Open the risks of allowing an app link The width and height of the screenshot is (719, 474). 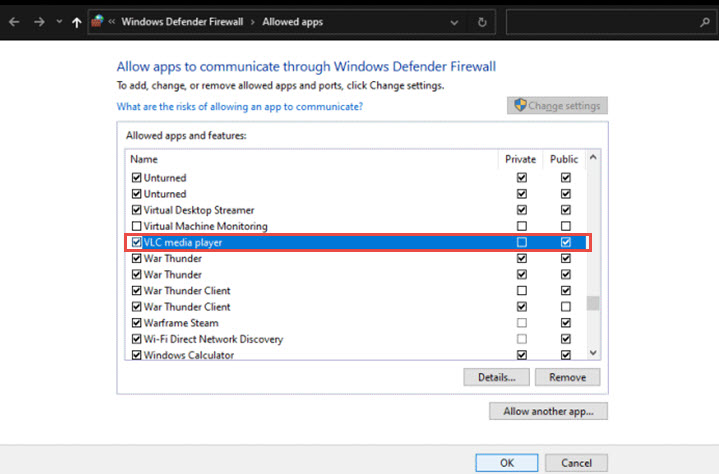(x=240, y=106)
